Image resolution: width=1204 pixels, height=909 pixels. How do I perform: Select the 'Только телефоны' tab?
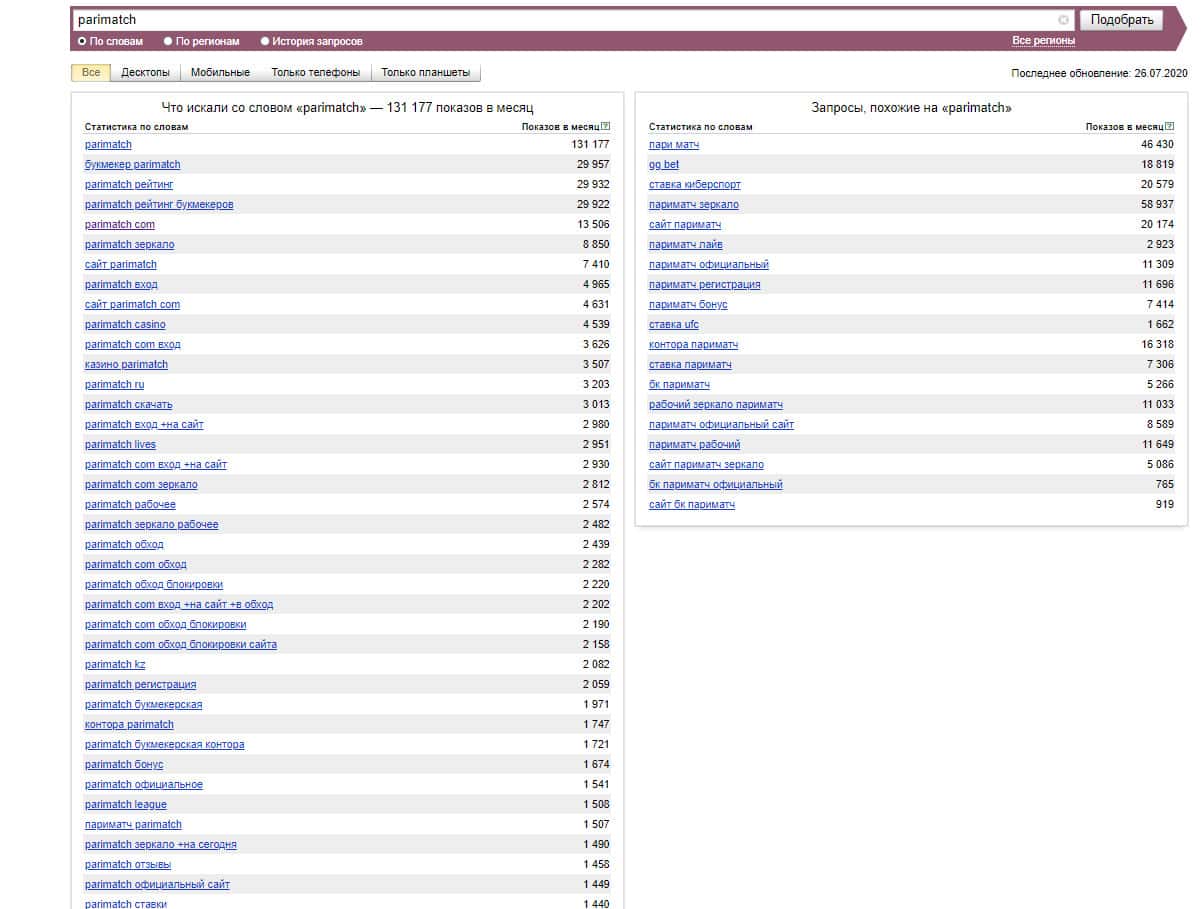point(315,73)
